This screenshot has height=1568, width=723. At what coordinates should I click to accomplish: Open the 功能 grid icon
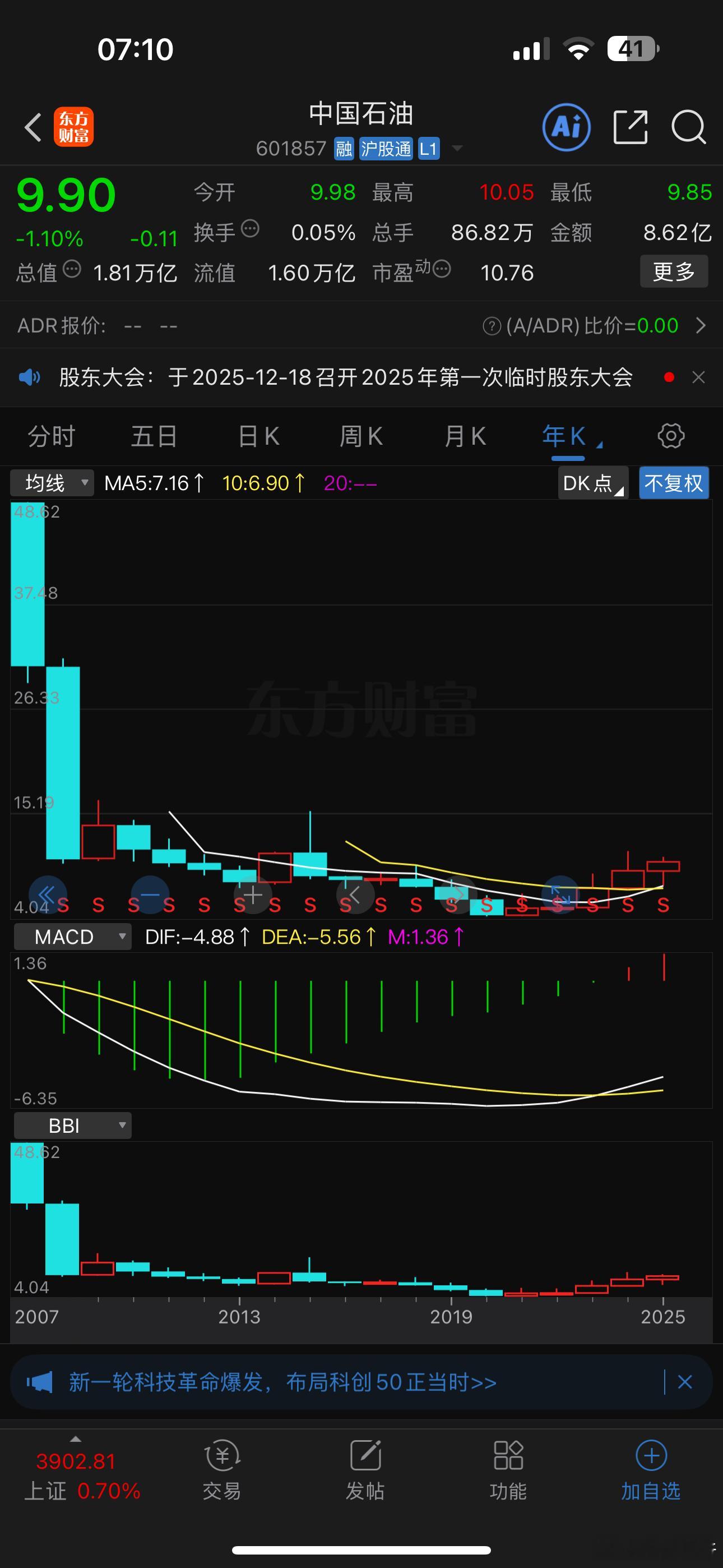pyautogui.click(x=508, y=1455)
